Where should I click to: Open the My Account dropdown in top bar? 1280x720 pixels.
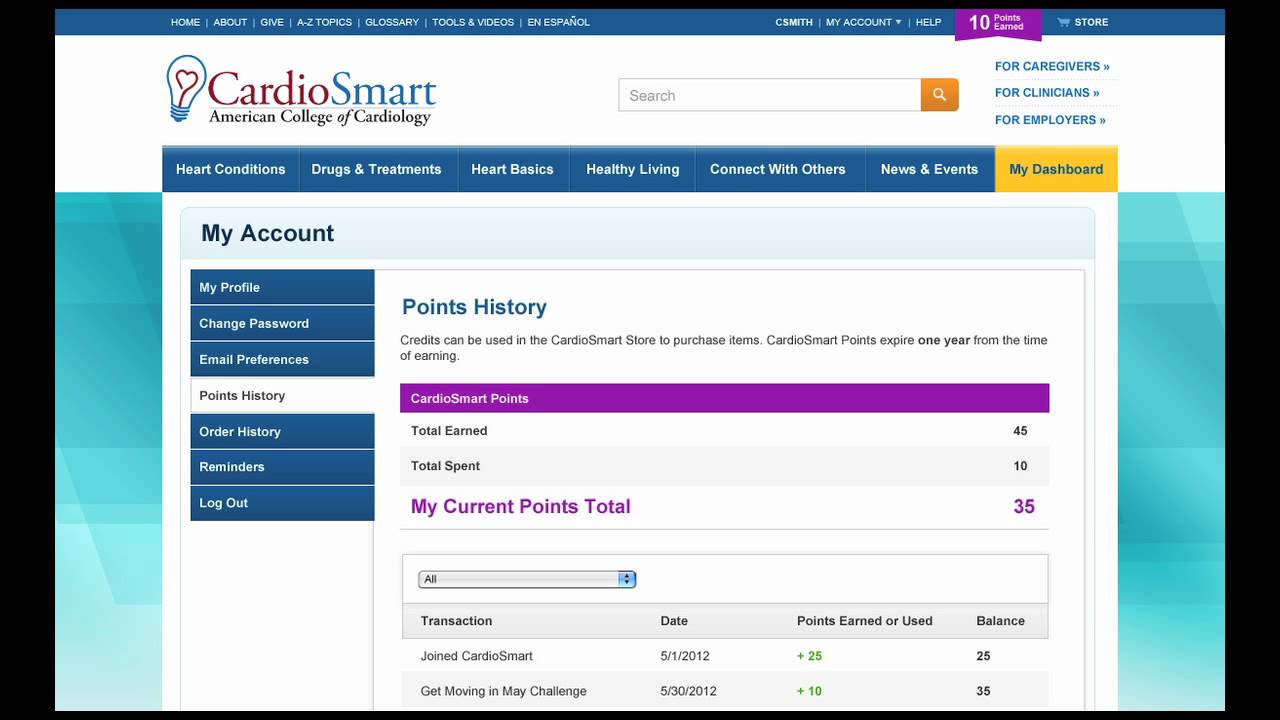tap(863, 22)
